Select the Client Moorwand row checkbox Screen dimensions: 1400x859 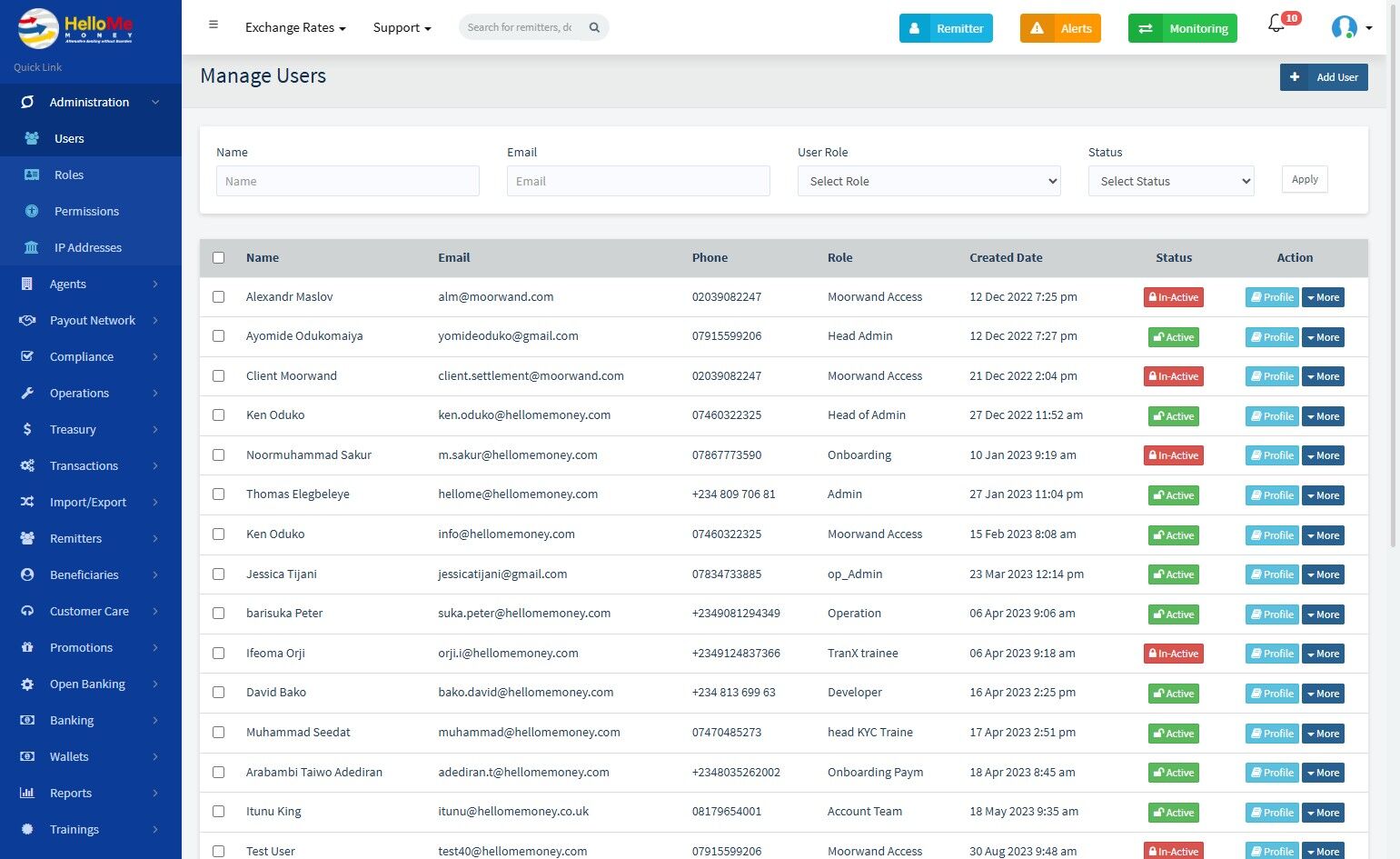pyautogui.click(x=218, y=375)
